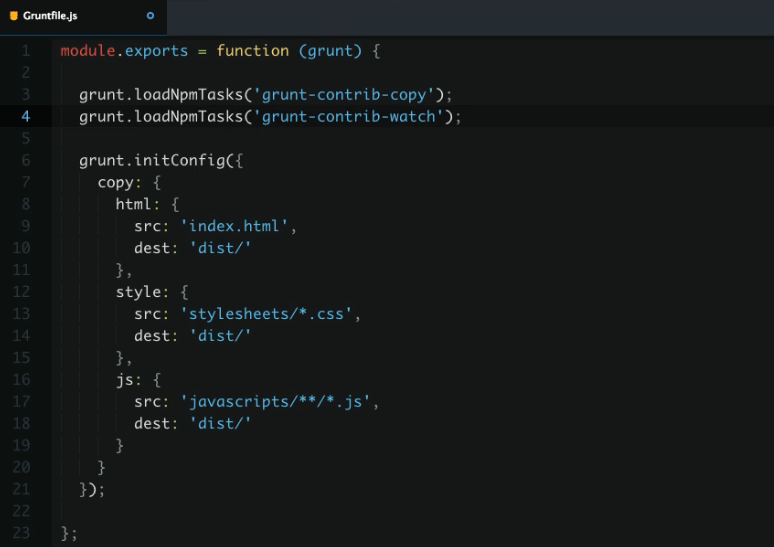Click the 'javascripts/**/*.js' string
This screenshot has height=547, width=774.
pos(275,402)
